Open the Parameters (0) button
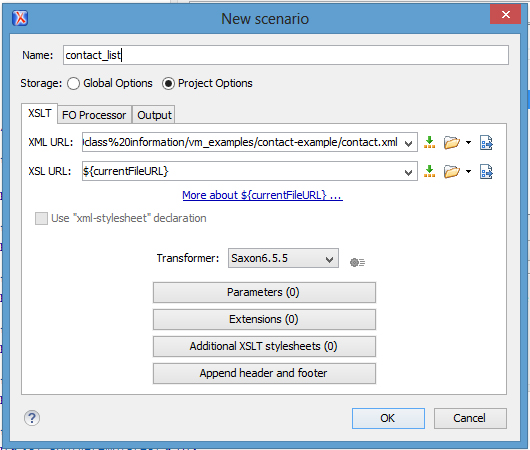Viewport: 530px width, 450px height. 264,292
